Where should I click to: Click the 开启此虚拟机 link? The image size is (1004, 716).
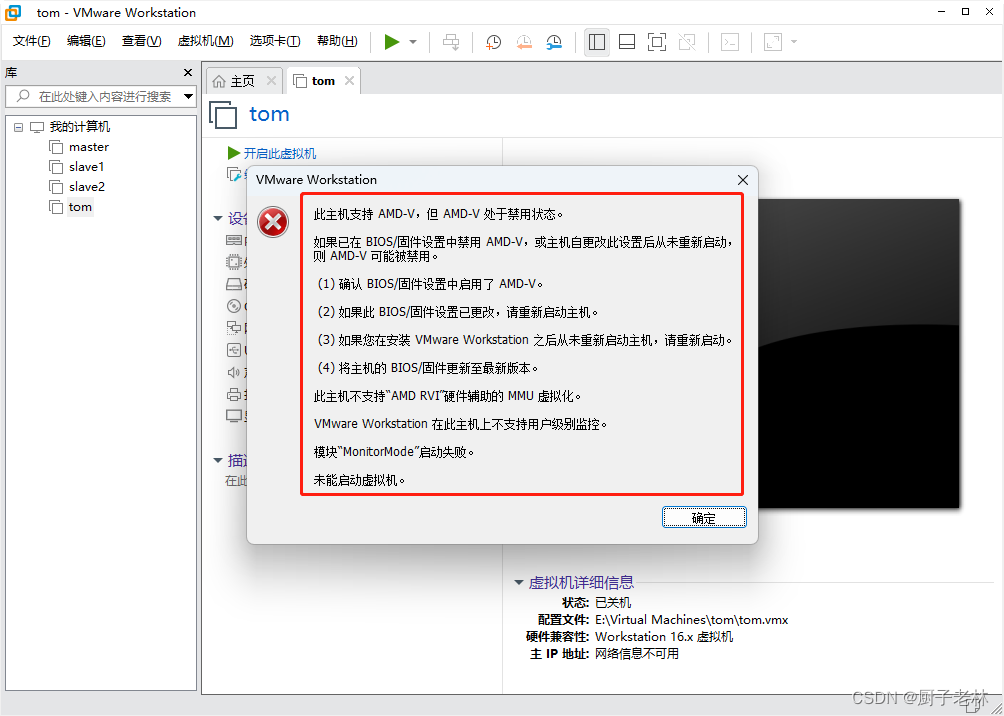tap(278, 152)
